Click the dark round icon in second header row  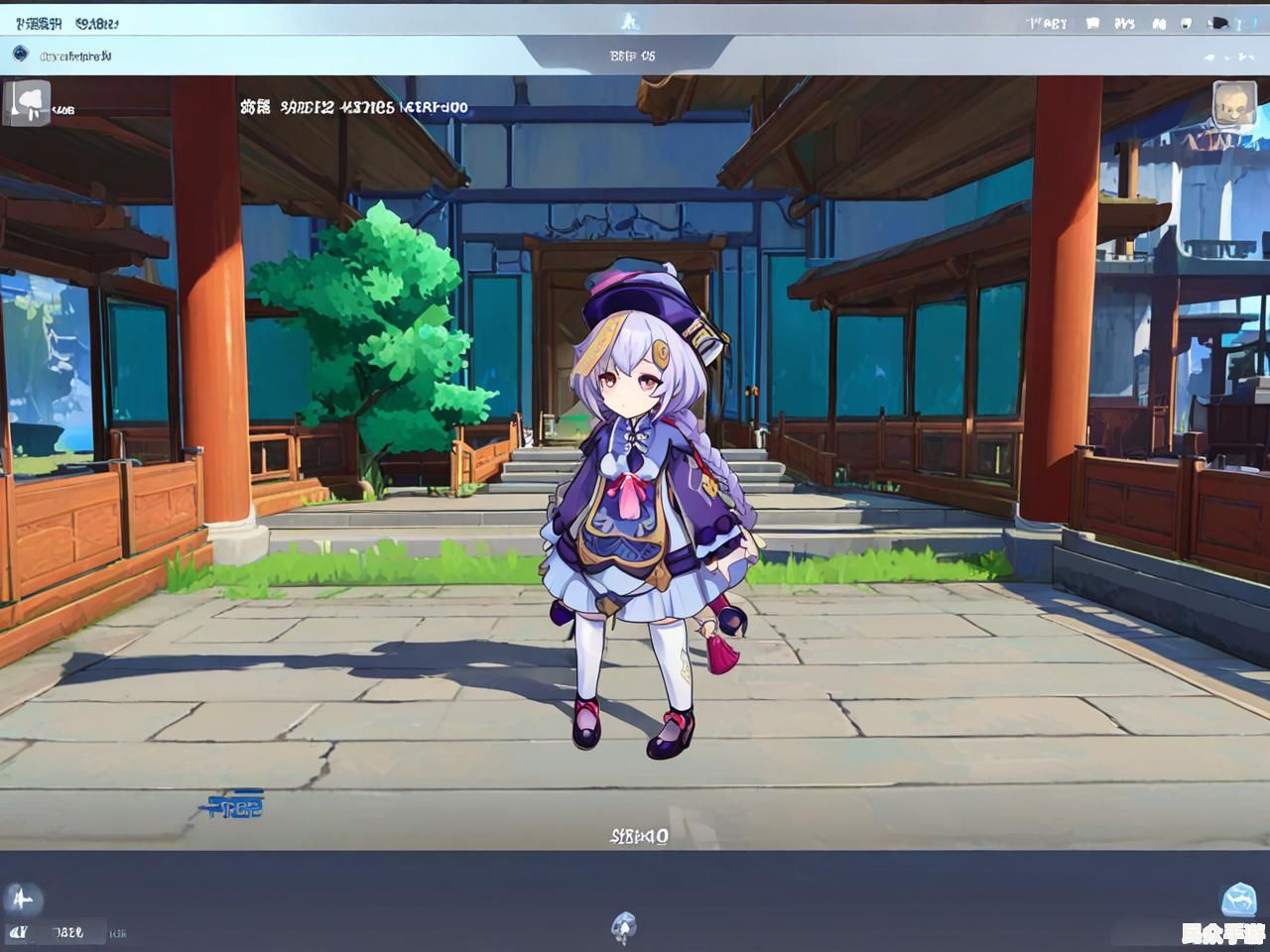click(x=20, y=56)
